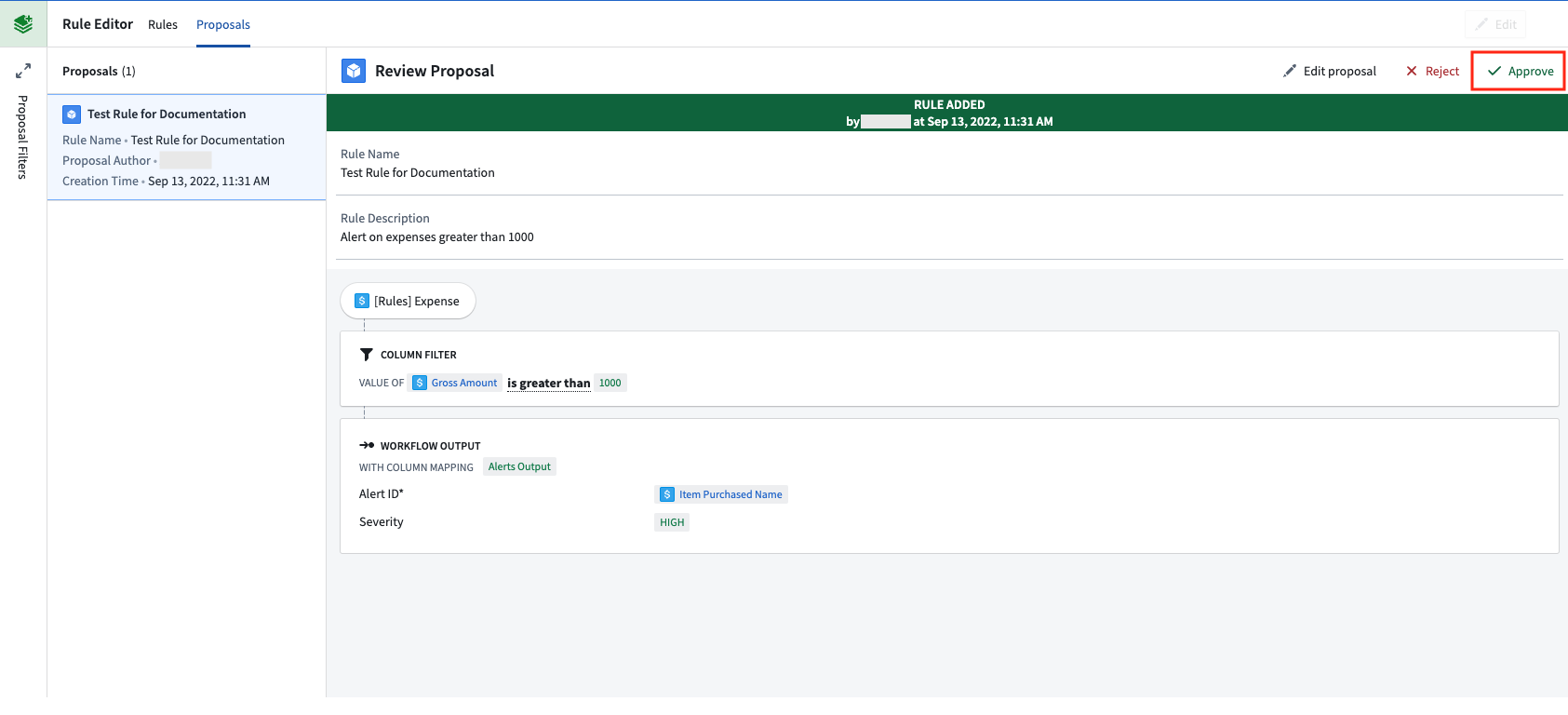The width and height of the screenshot is (1568, 715).
Task: Click the Item Purchased Name tag
Action: click(721, 494)
